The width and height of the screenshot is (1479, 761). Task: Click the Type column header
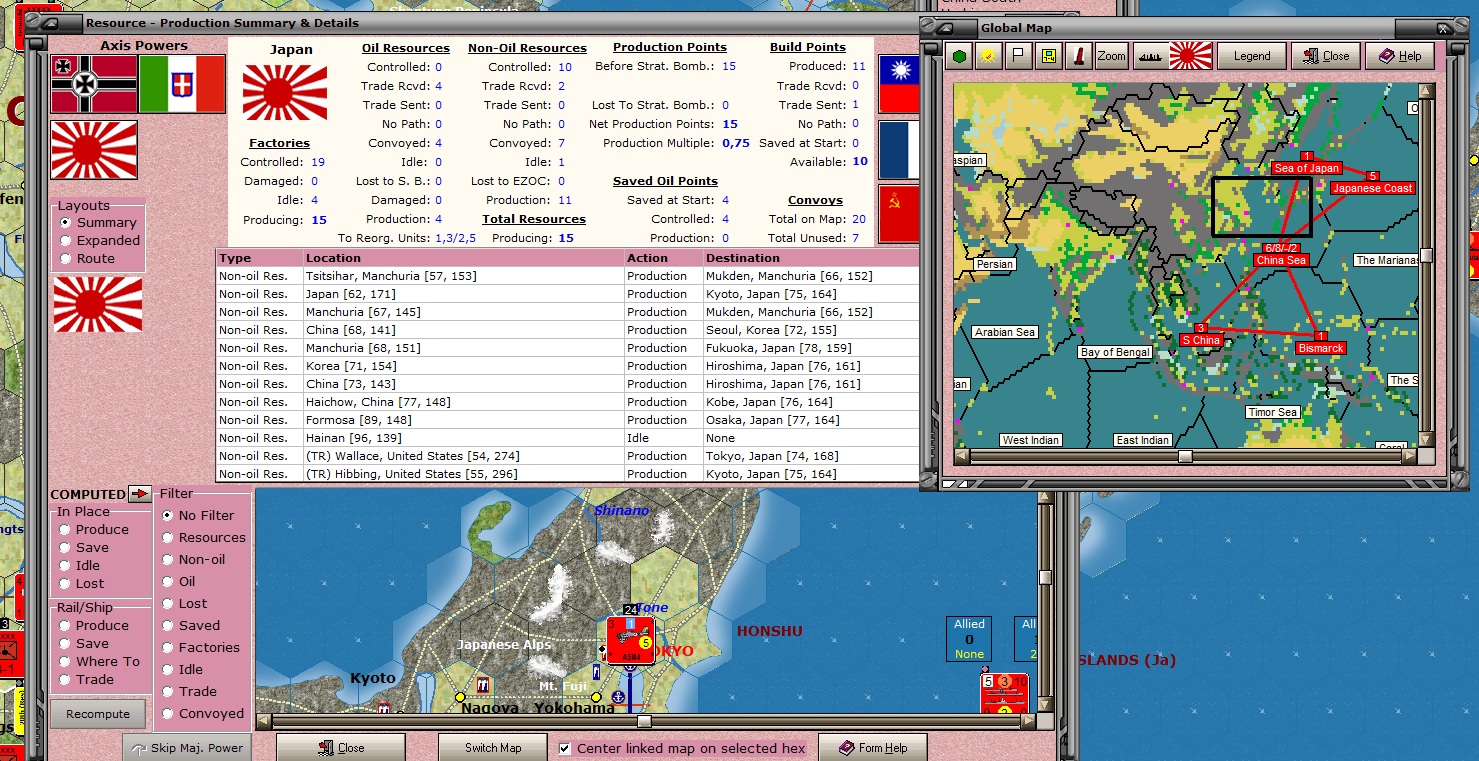coord(259,258)
